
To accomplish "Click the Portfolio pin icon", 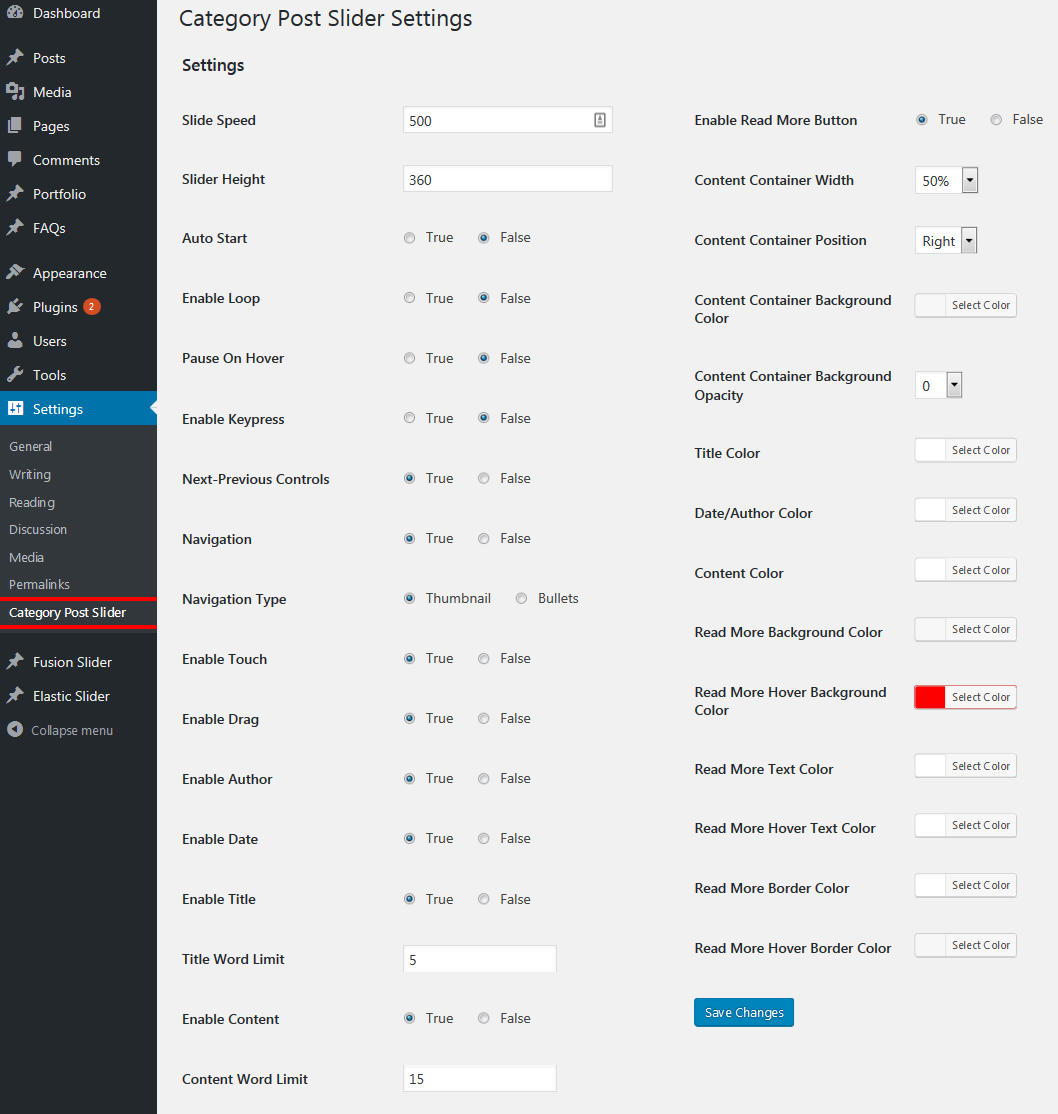I will [x=15, y=193].
